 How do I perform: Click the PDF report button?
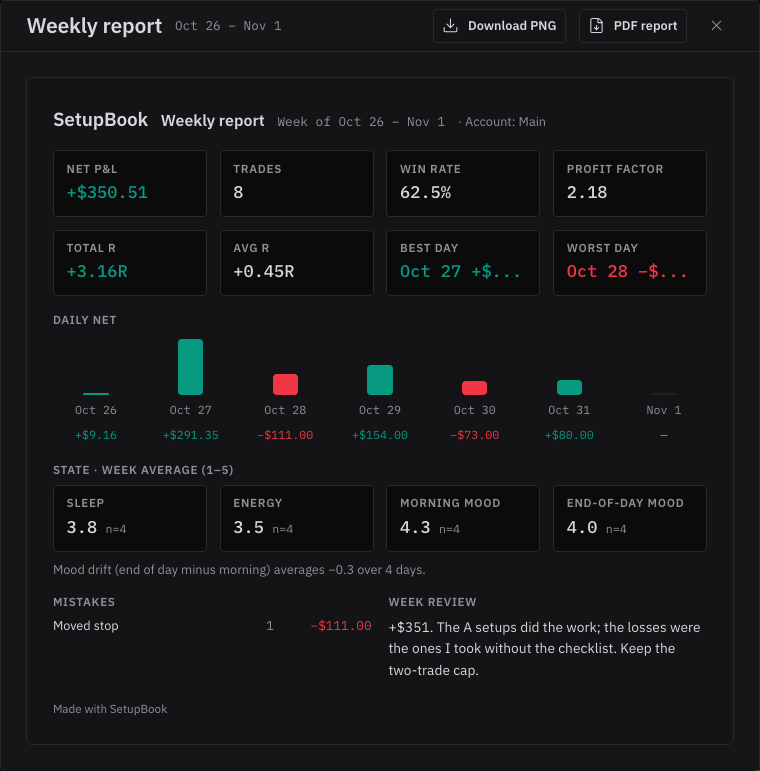(633, 26)
